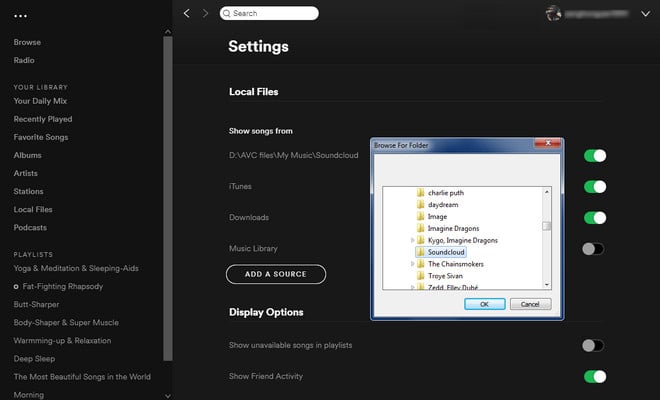Click the Troye Sivan folder icon
Image resolution: width=660 pixels, height=400 pixels.
pyautogui.click(x=420, y=276)
